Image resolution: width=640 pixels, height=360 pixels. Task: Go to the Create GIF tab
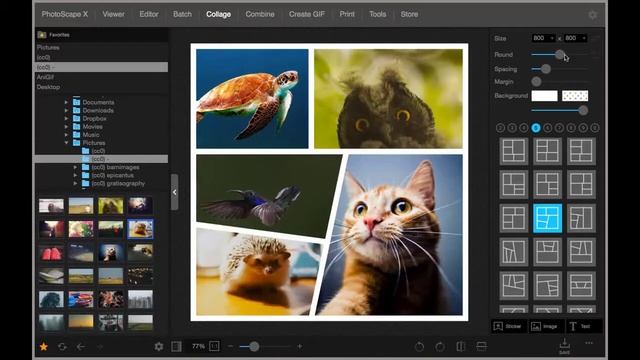click(307, 14)
